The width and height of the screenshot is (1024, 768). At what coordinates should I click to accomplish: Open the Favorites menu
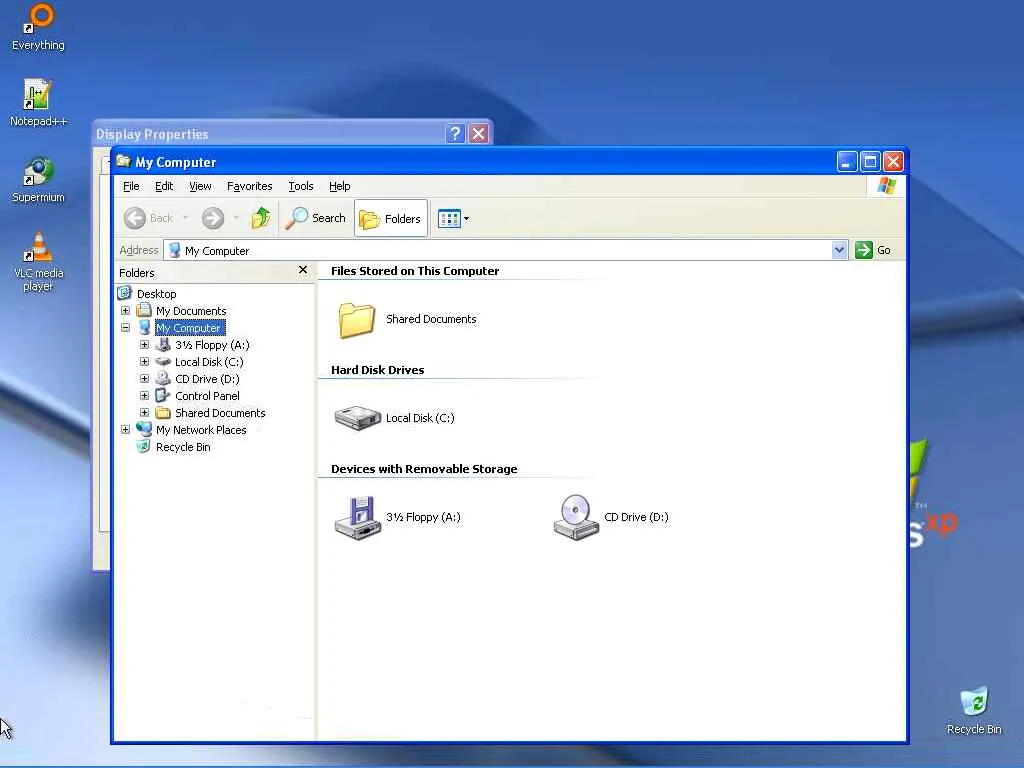coord(249,186)
